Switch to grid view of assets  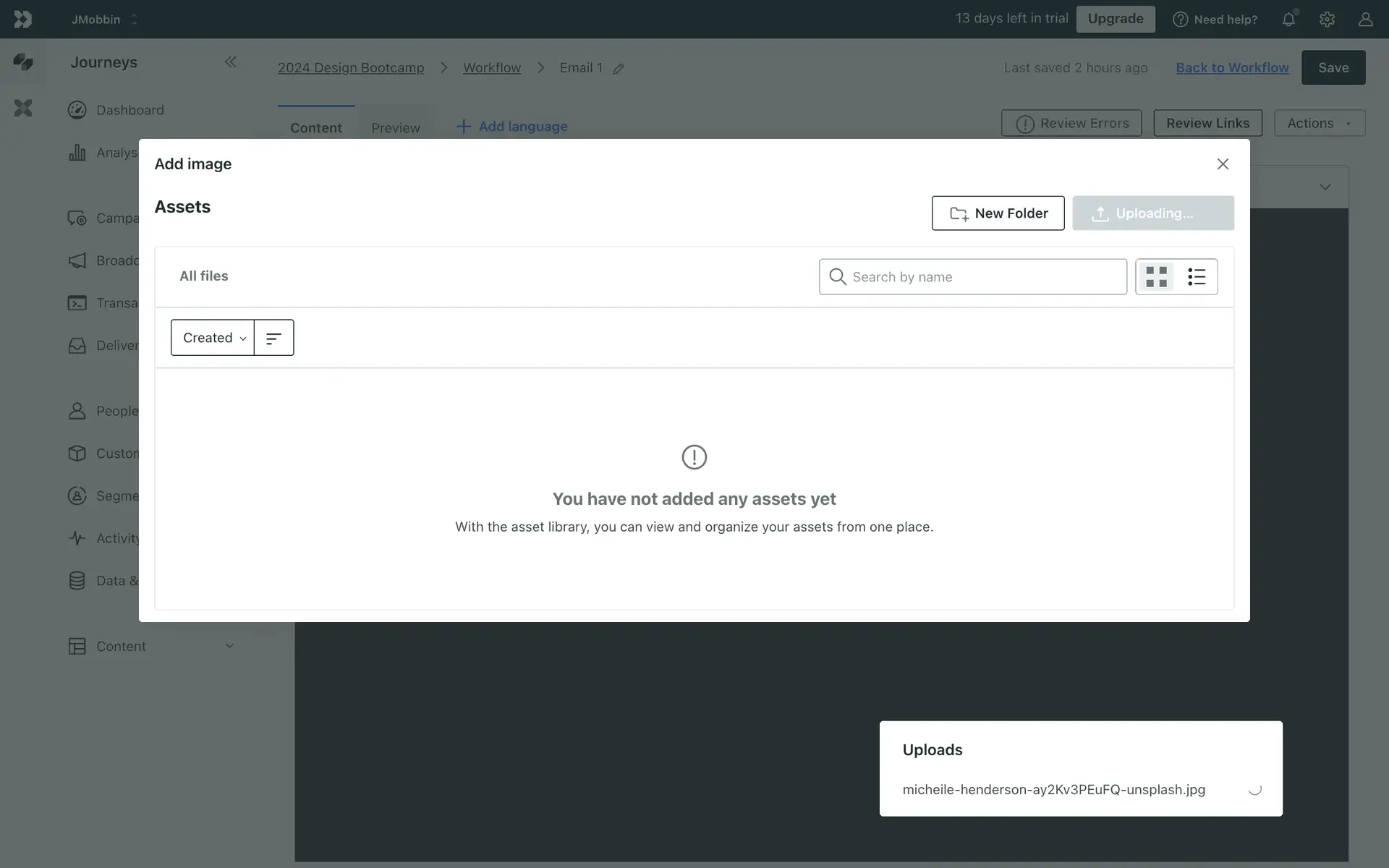click(1156, 277)
